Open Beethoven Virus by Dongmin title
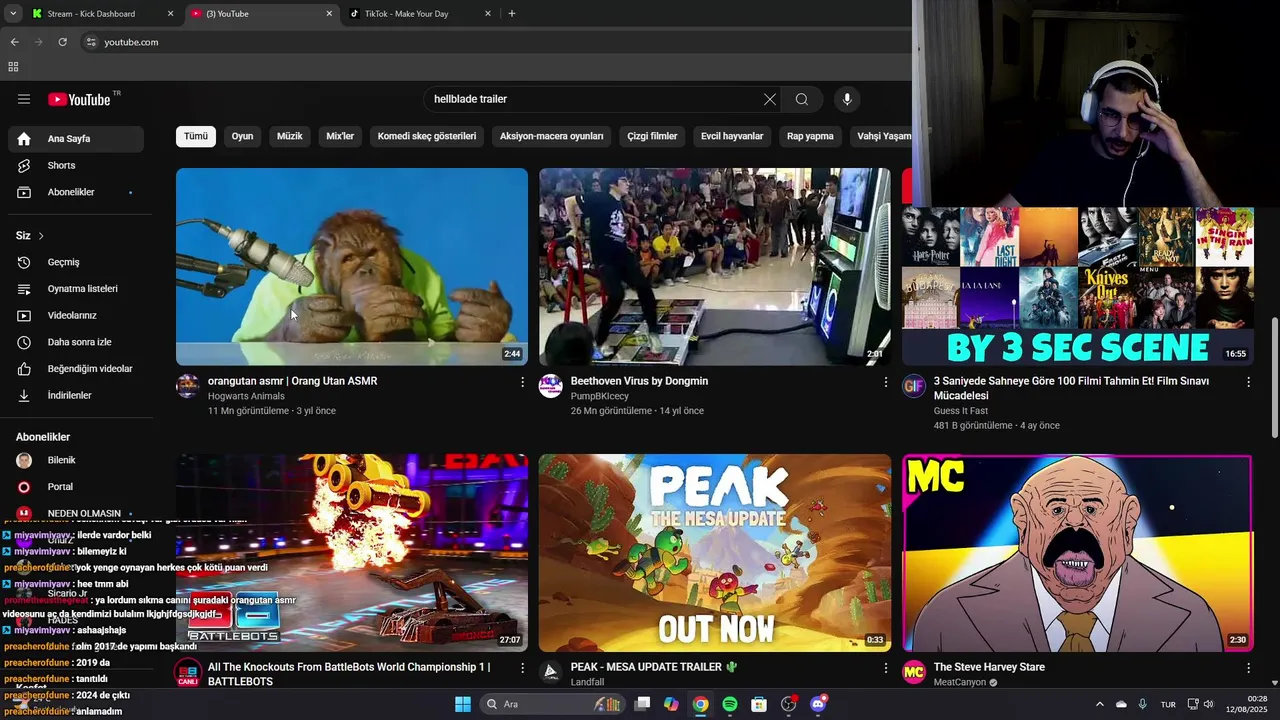 639,381
